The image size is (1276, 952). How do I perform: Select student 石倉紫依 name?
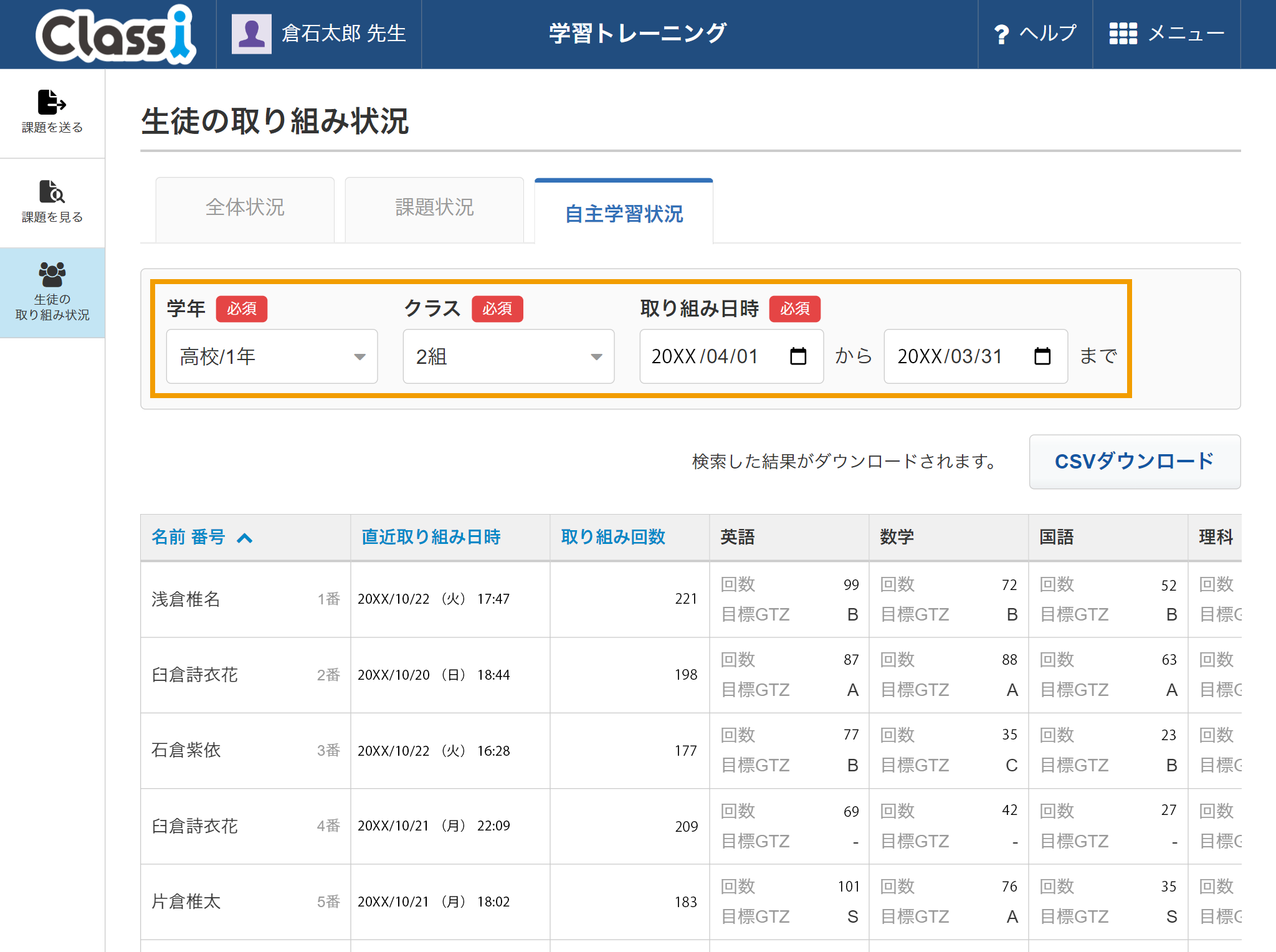[x=186, y=750]
